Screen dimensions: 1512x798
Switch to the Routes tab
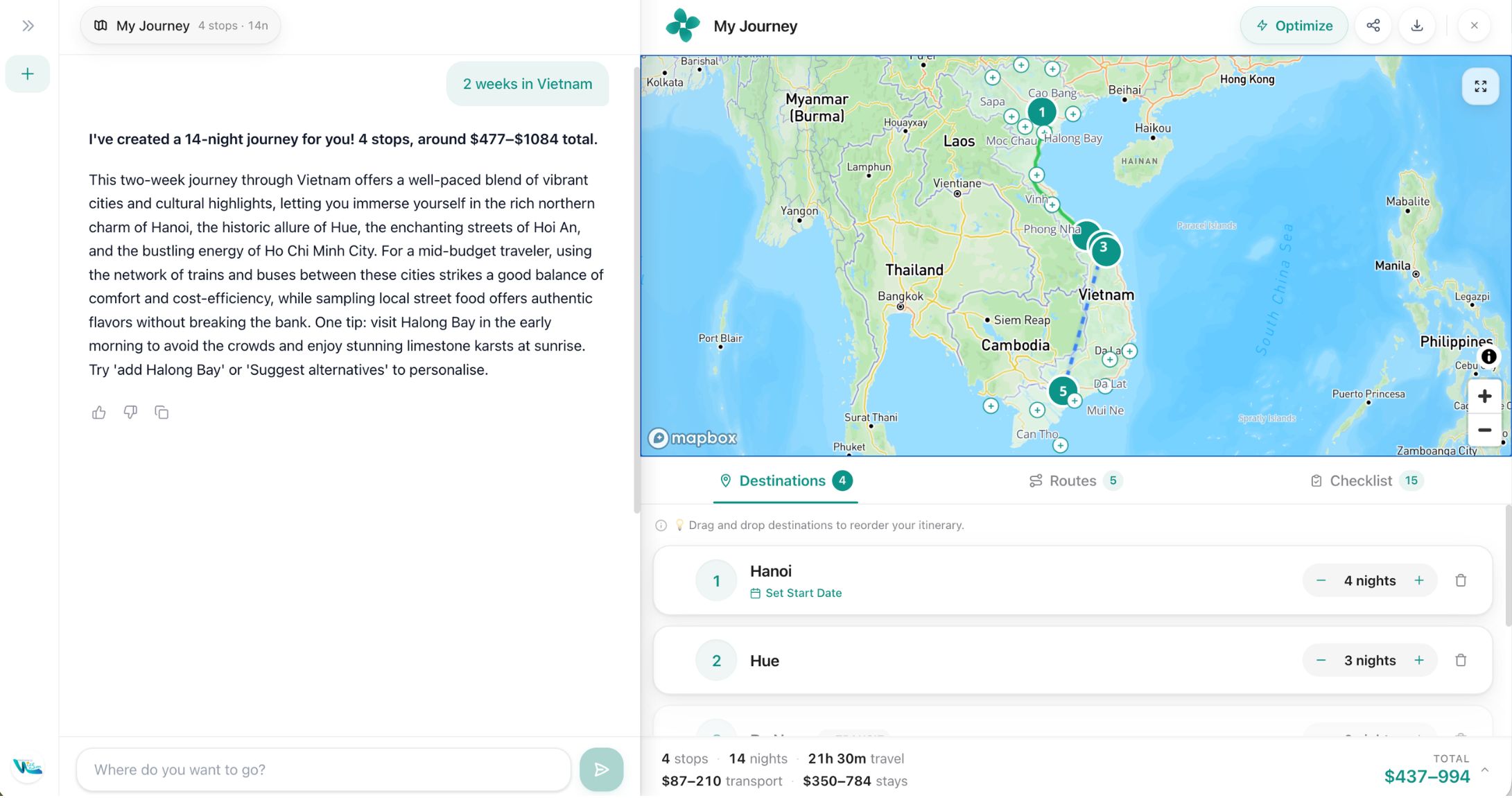tap(1075, 480)
